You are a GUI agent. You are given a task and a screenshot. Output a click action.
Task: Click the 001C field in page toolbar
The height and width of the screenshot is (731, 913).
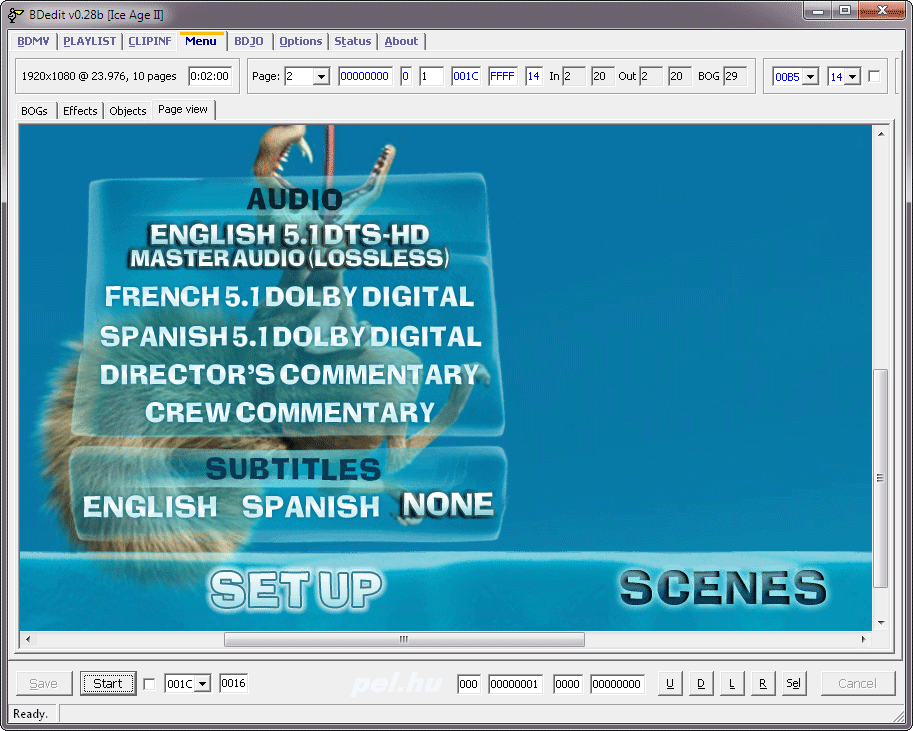[466, 76]
